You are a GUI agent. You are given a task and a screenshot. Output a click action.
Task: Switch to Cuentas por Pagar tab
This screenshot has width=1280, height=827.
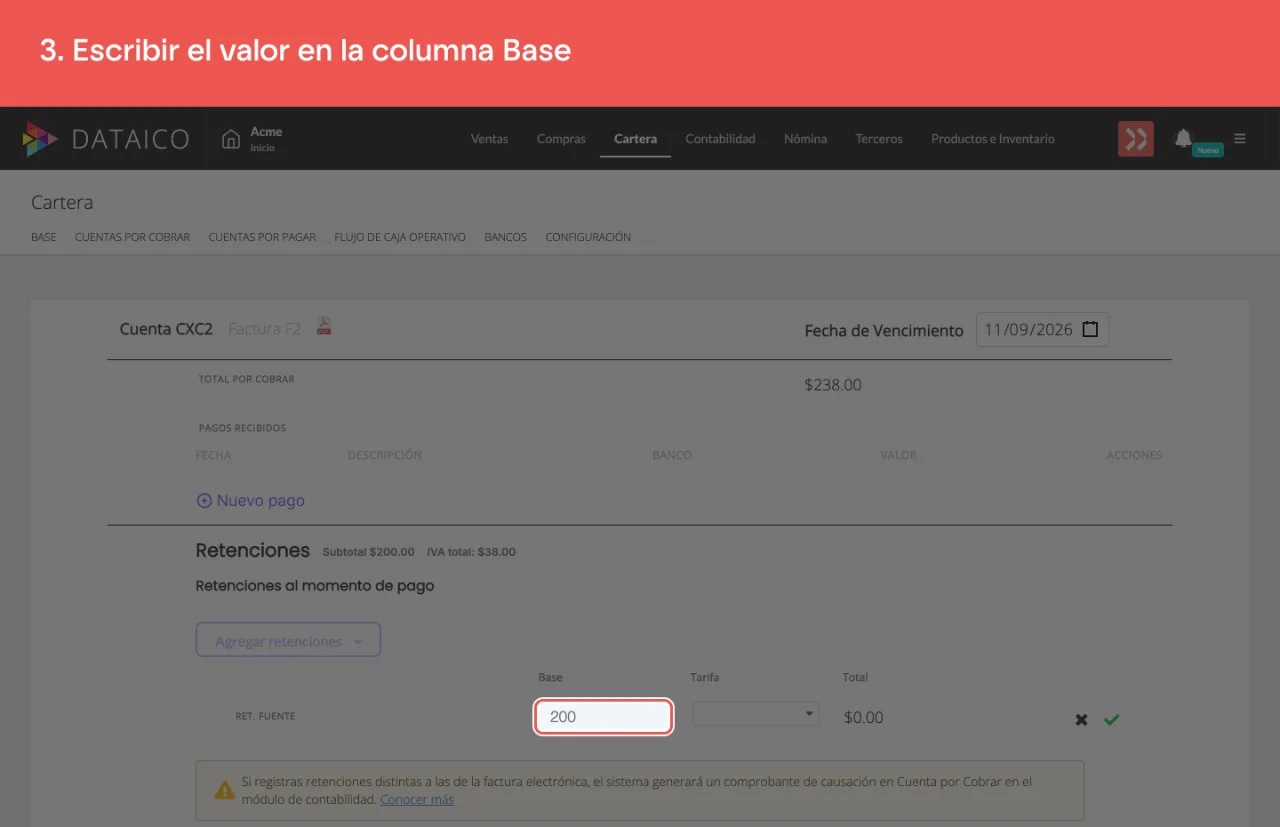click(262, 237)
